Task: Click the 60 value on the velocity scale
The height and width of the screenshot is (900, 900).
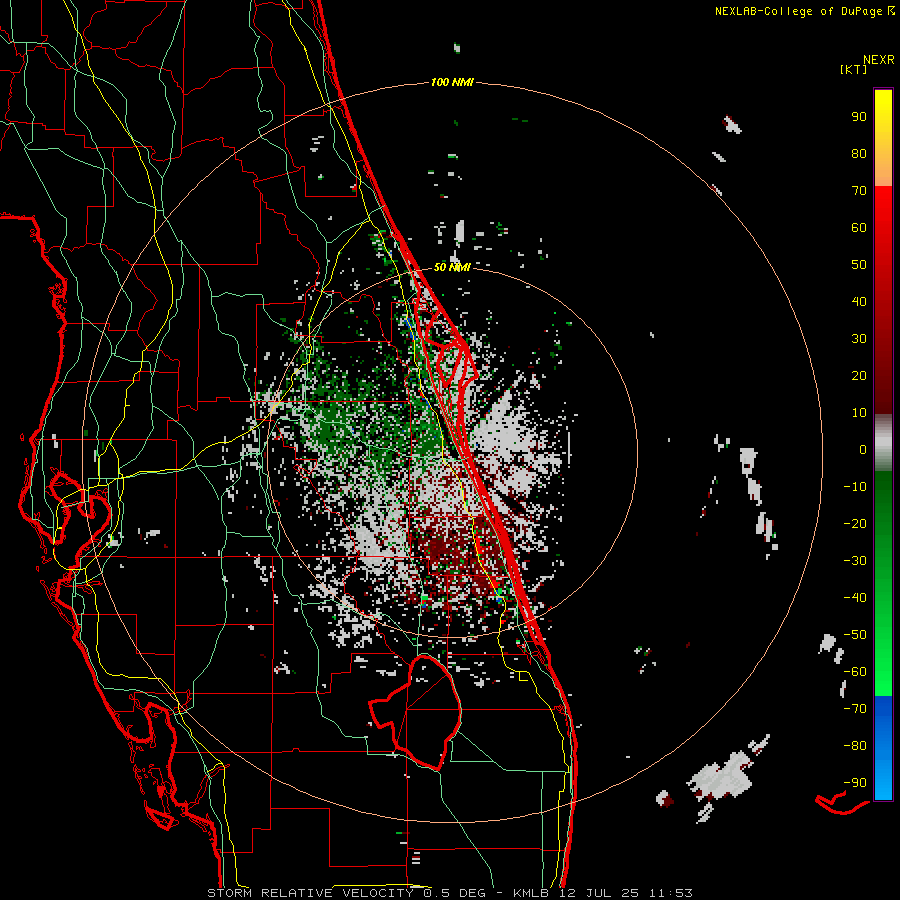Action: point(859,228)
